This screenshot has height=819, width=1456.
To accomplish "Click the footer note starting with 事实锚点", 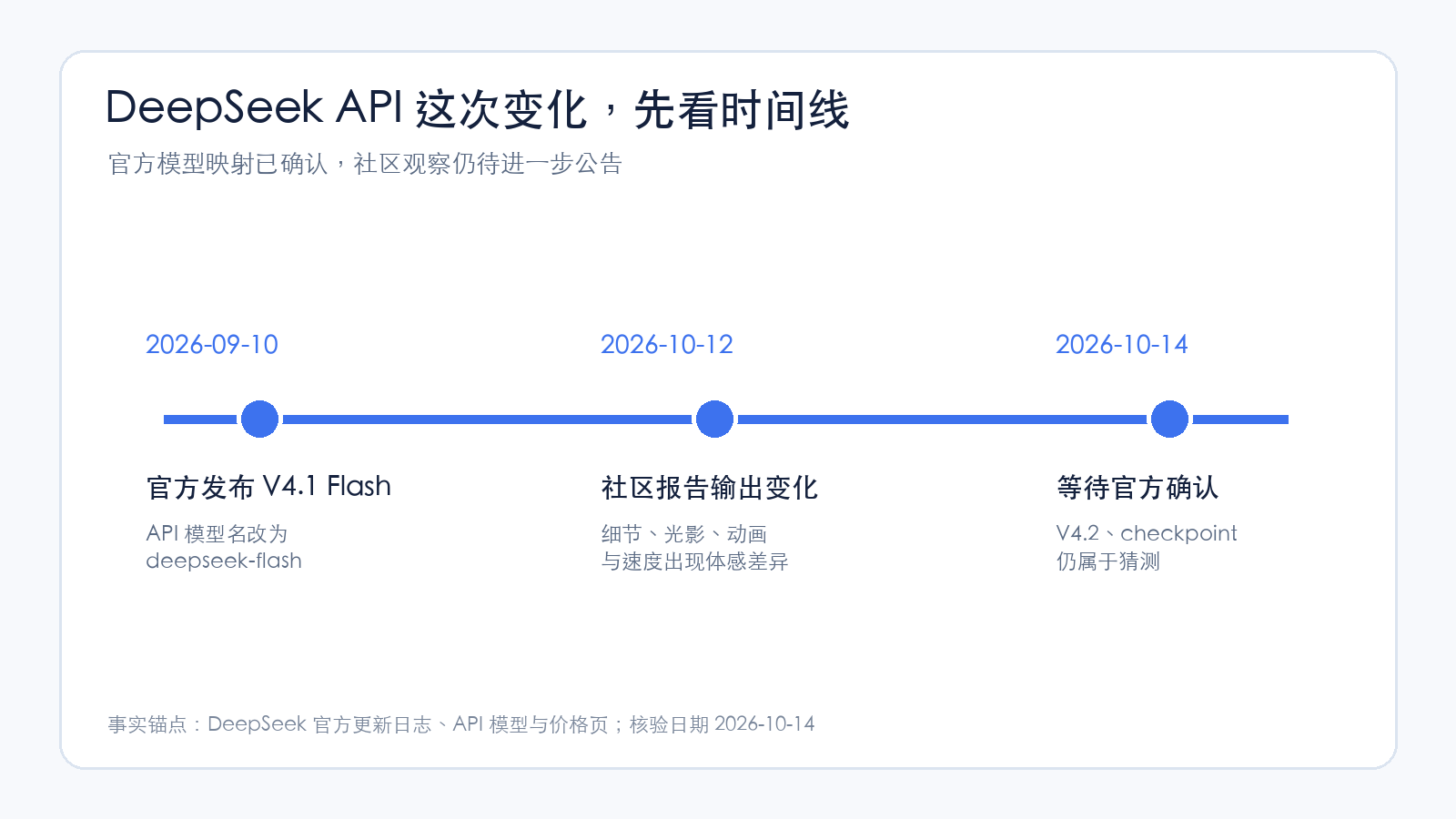I will tap(461, 724).
